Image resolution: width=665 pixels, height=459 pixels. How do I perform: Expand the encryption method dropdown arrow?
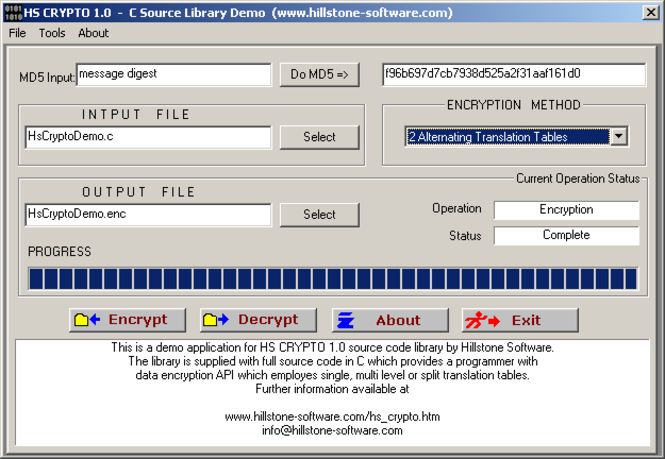click(x=619, y=137)
